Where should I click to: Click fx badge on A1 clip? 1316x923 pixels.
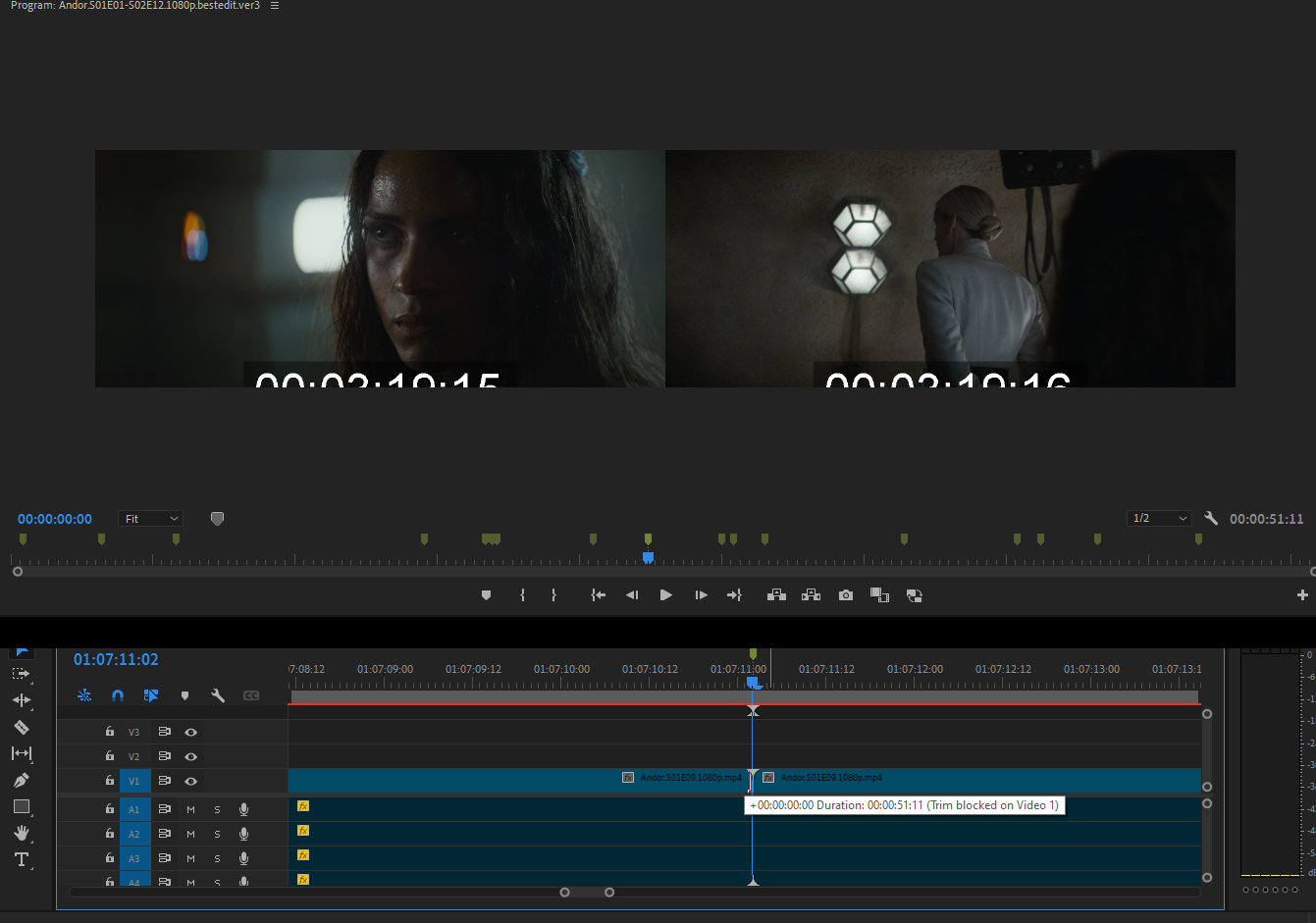coord(303,806)
